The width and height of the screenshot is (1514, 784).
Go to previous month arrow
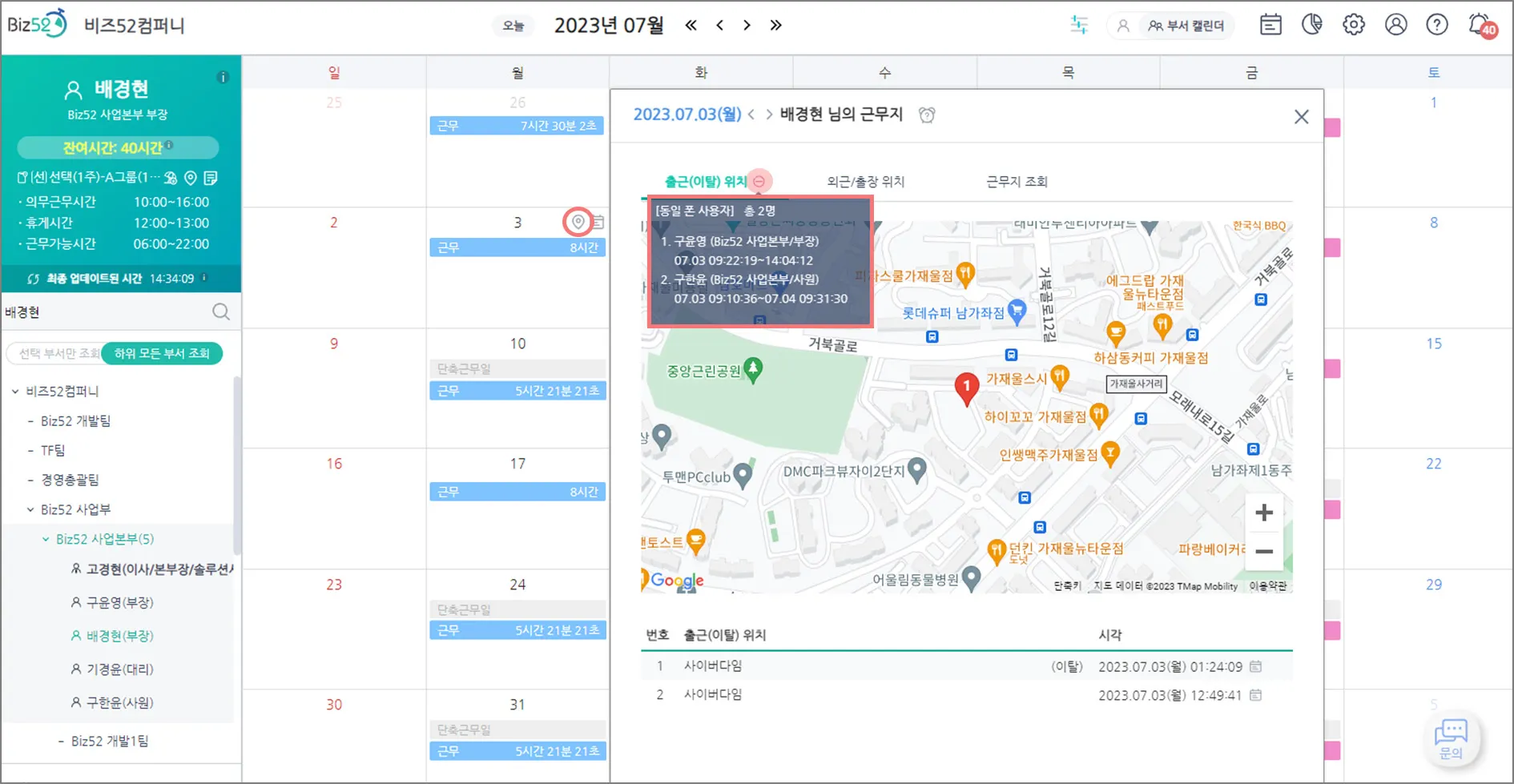tap(720, 25)
